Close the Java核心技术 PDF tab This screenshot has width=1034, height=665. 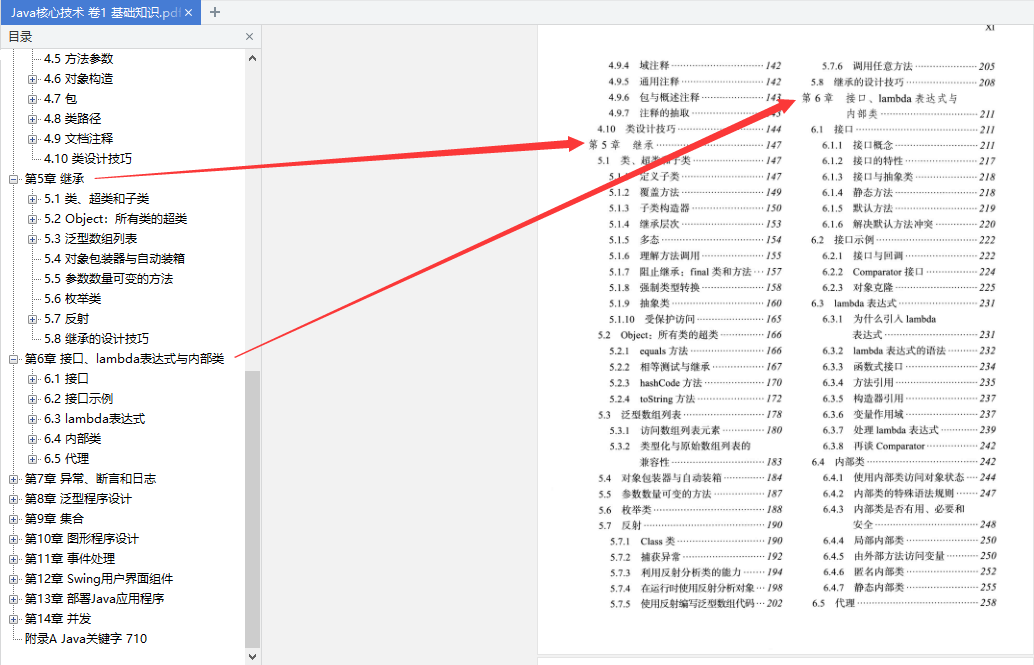[x=189, y=13]
